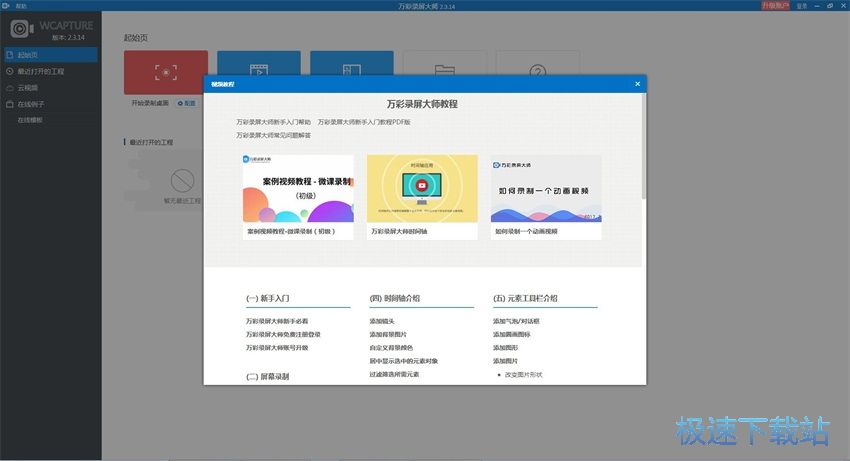Screen dimensions: 850x461
Task: Open the 添加圆画图标 tutorial link
Action: [512, 335]
